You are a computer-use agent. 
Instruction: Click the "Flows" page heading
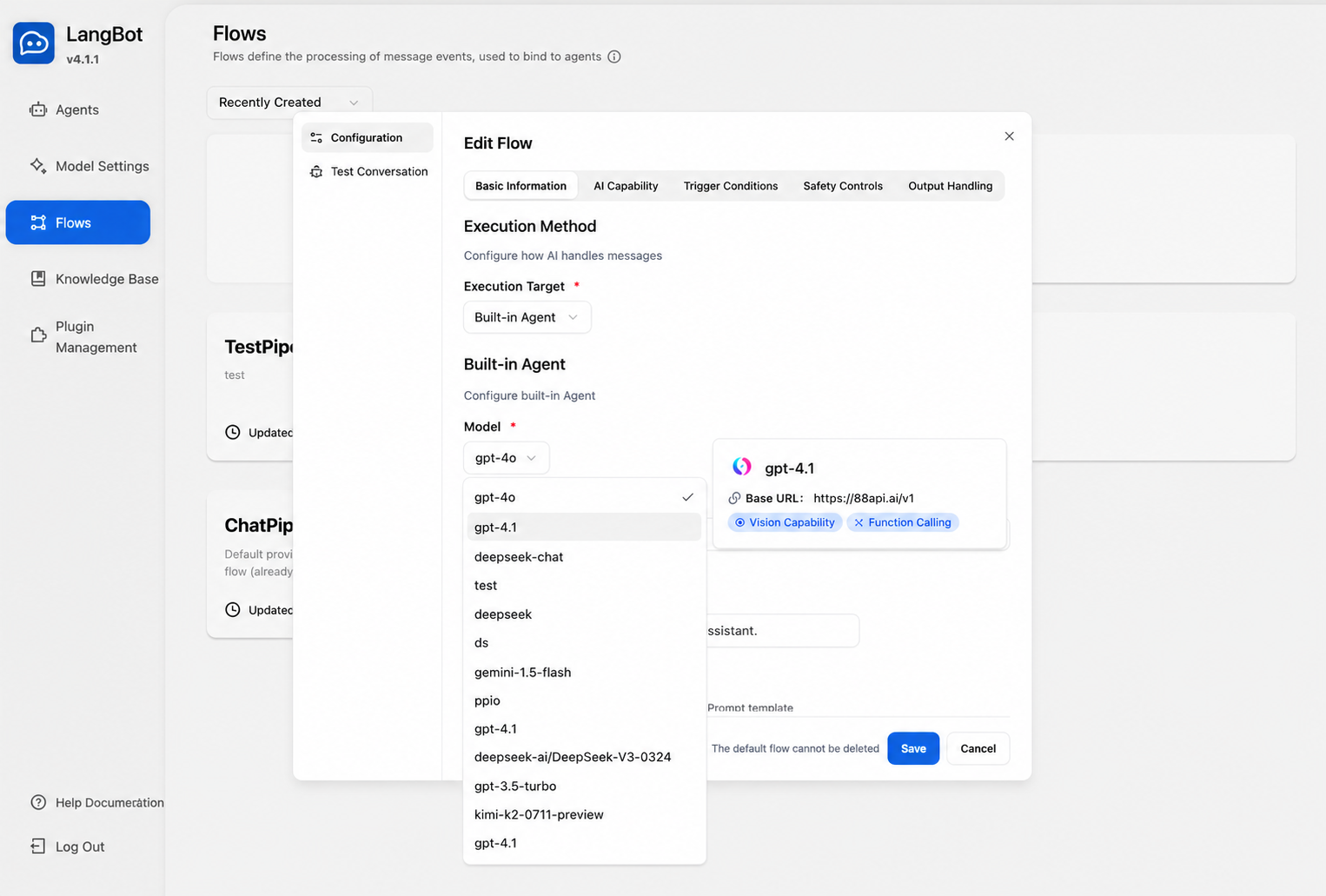tap(239, 33)
